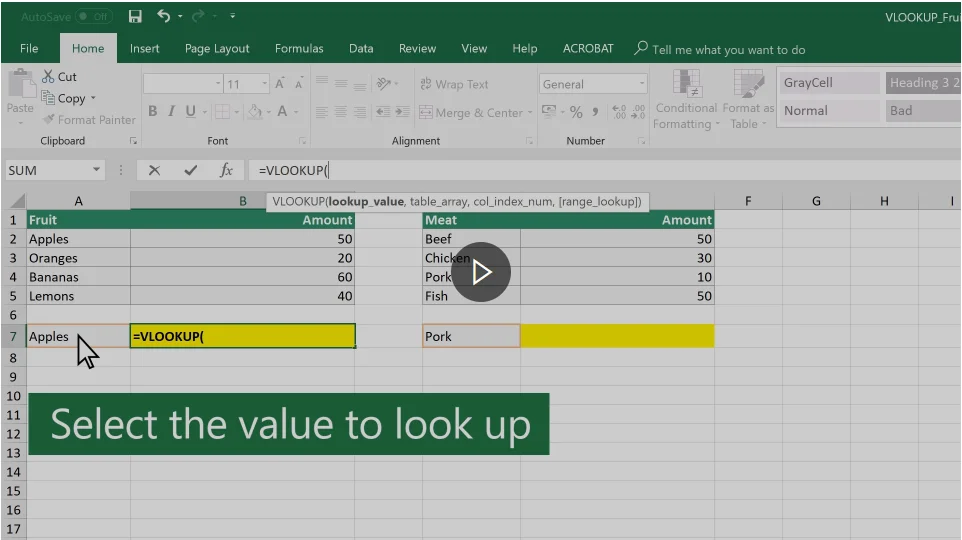Open the File tab
The width and height of the screenshot is (962, 540).
coord(29,48)
